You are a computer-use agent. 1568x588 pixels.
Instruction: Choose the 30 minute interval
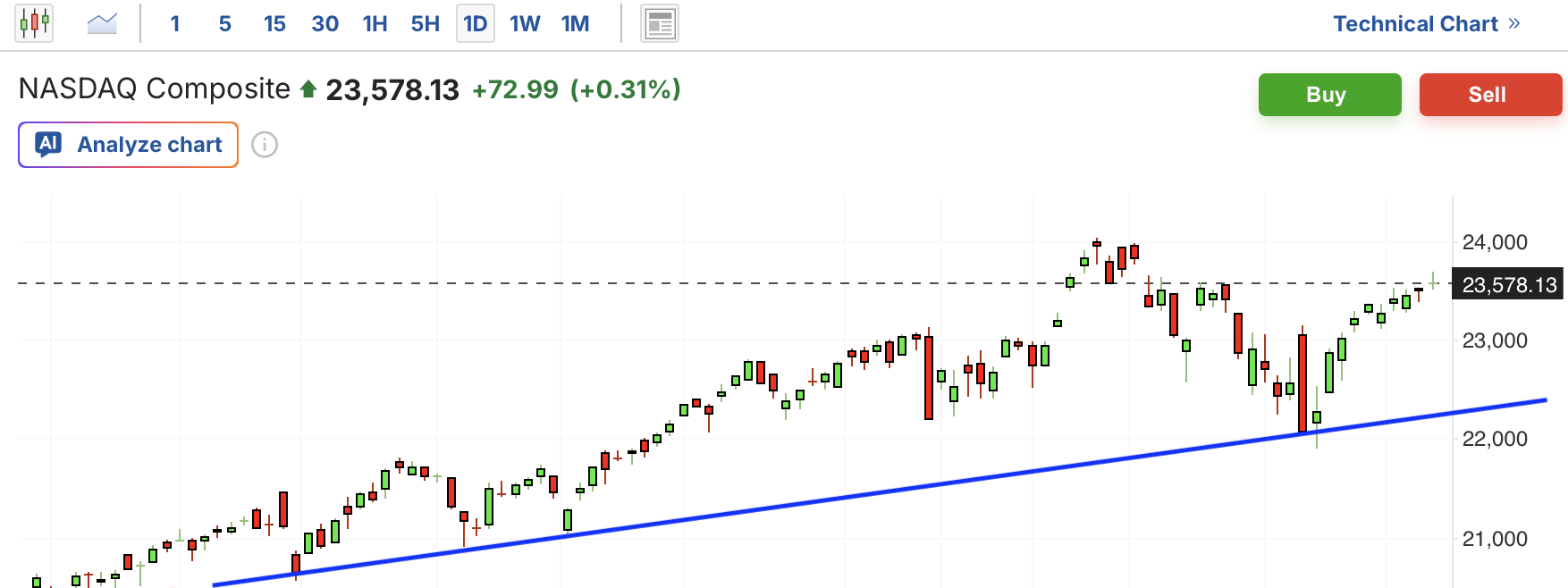[325, 24]
